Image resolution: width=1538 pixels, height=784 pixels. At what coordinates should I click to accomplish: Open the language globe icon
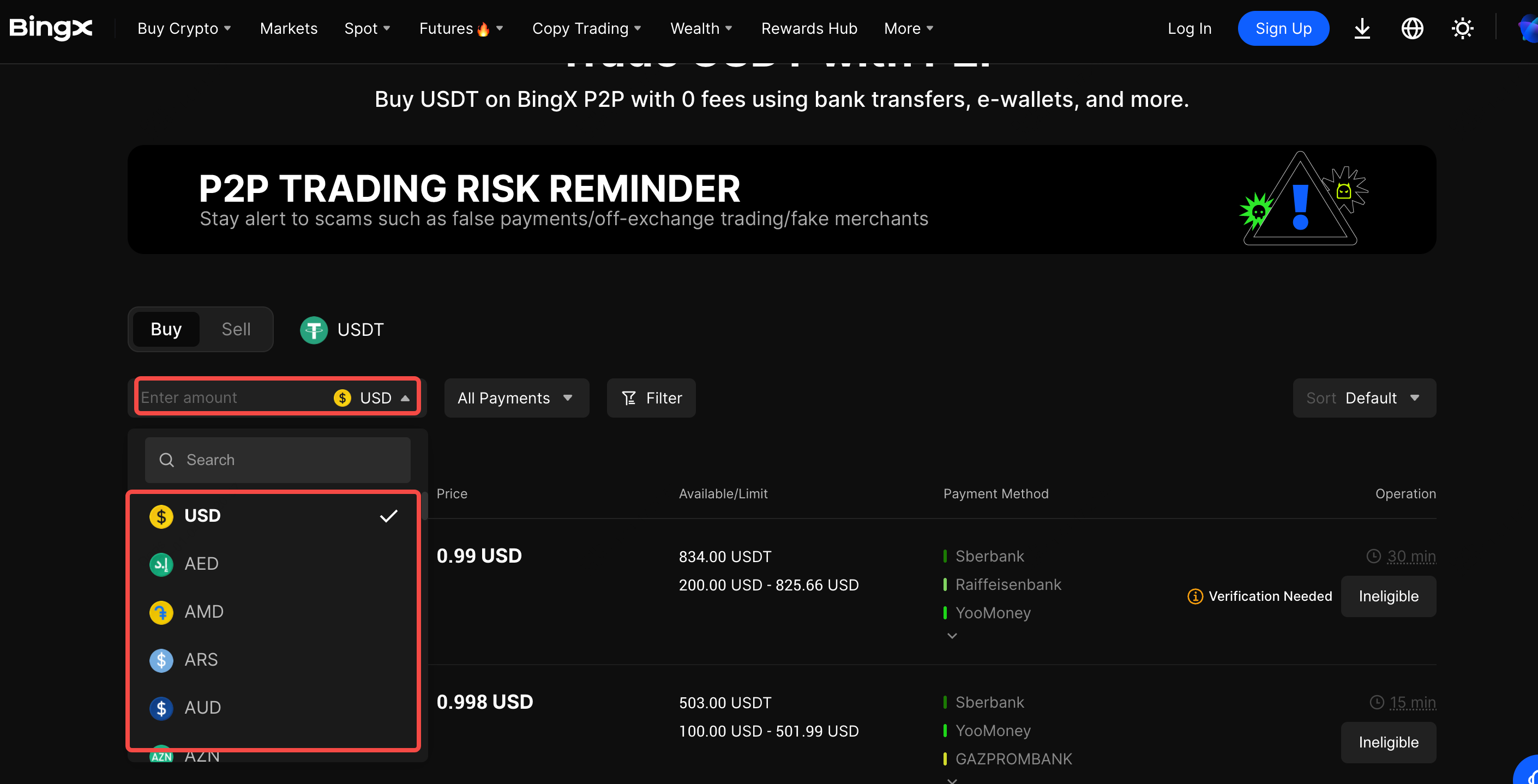point(1412,28)
